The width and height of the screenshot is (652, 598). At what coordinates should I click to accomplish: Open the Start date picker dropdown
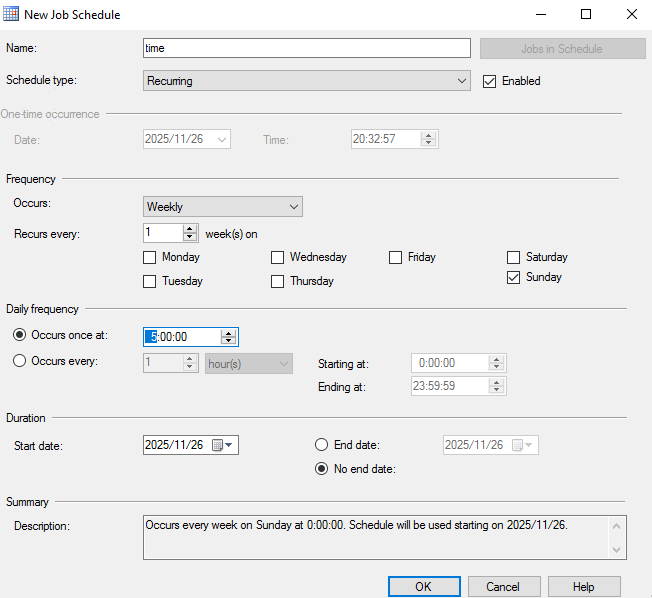pos(229,445)
